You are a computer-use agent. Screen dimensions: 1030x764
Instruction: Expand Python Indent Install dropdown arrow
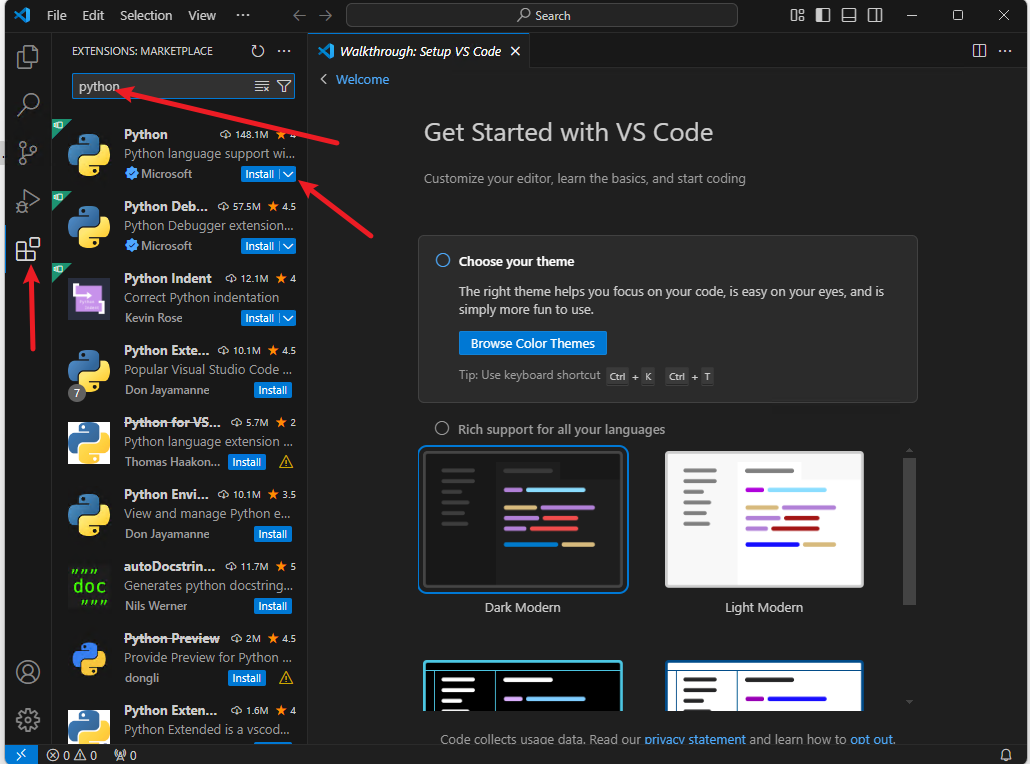tap(288, 318)
